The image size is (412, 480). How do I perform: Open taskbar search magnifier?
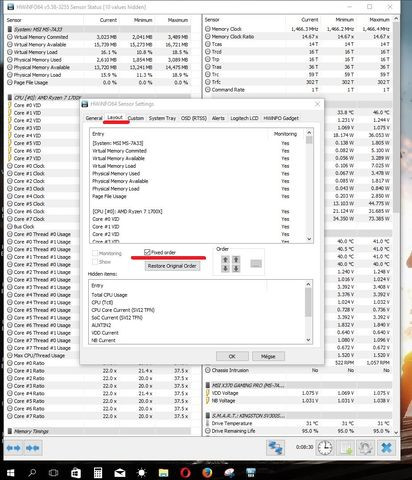click(32, 472)
